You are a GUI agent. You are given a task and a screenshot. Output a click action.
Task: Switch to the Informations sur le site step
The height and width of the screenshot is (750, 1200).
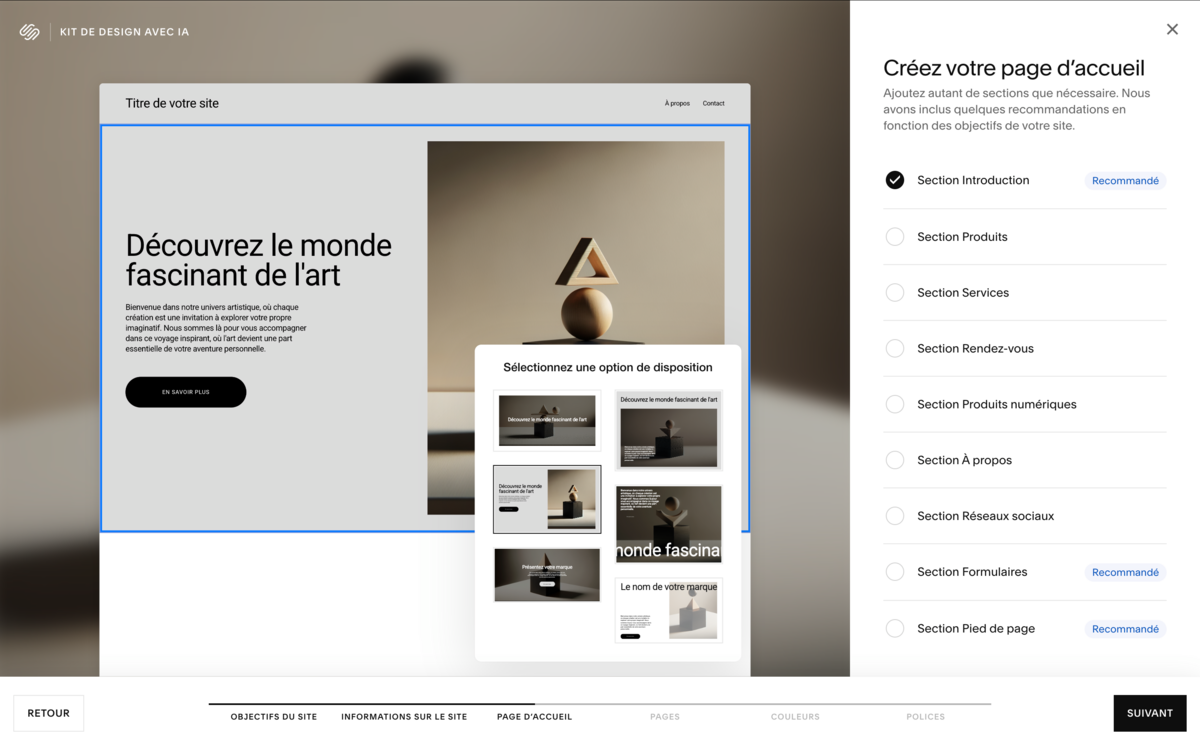pyautogui.click(x=404, y=716)
